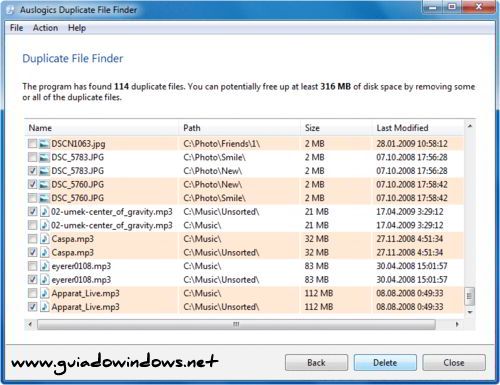Sort list by Name column header
500x385 pixels.
101,128
